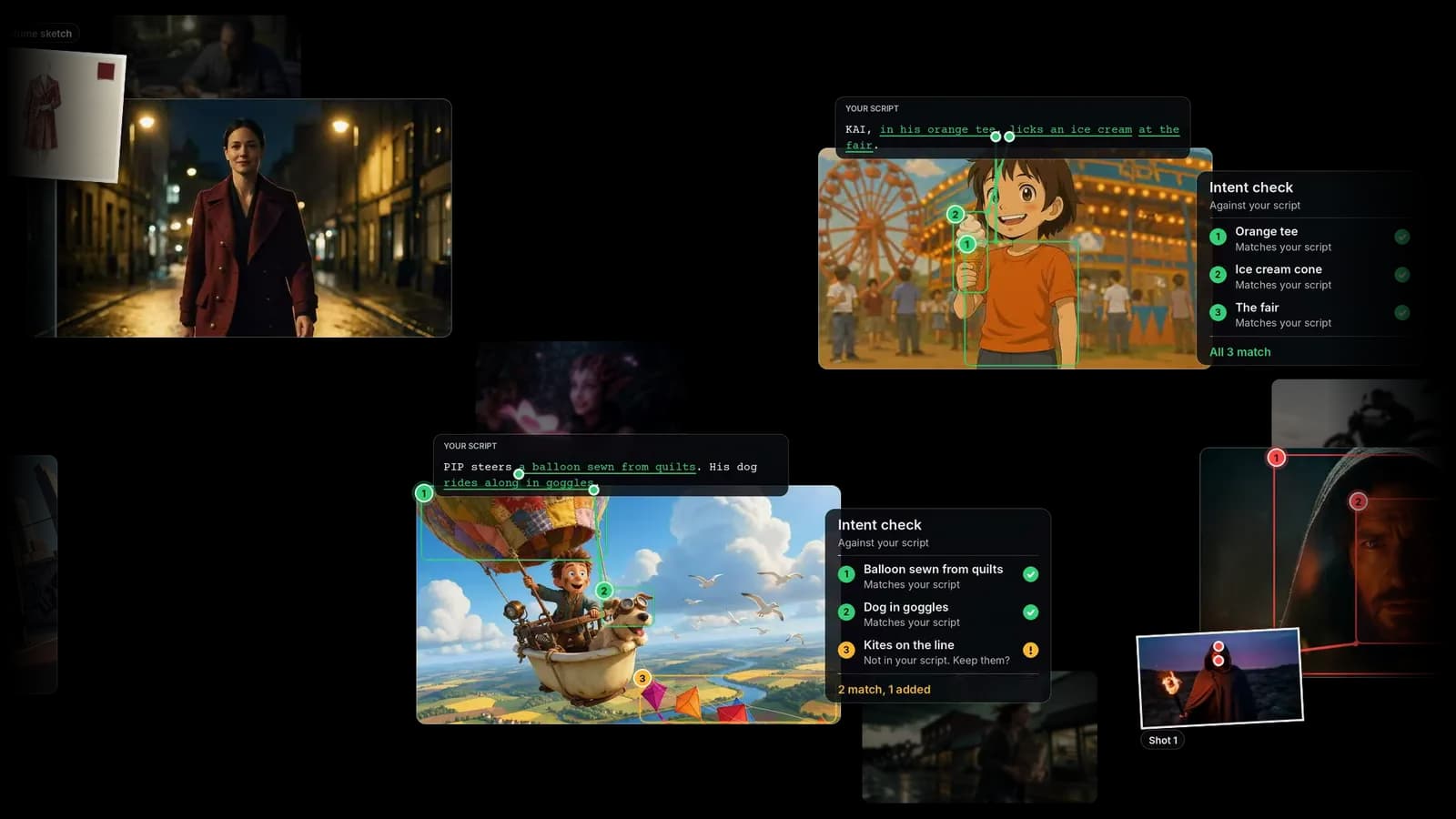Image resolution: width=1456 pixels, height=819 pixels.
Task: Toggle the check mark for Orange tee
Action: coord(1402,237)
